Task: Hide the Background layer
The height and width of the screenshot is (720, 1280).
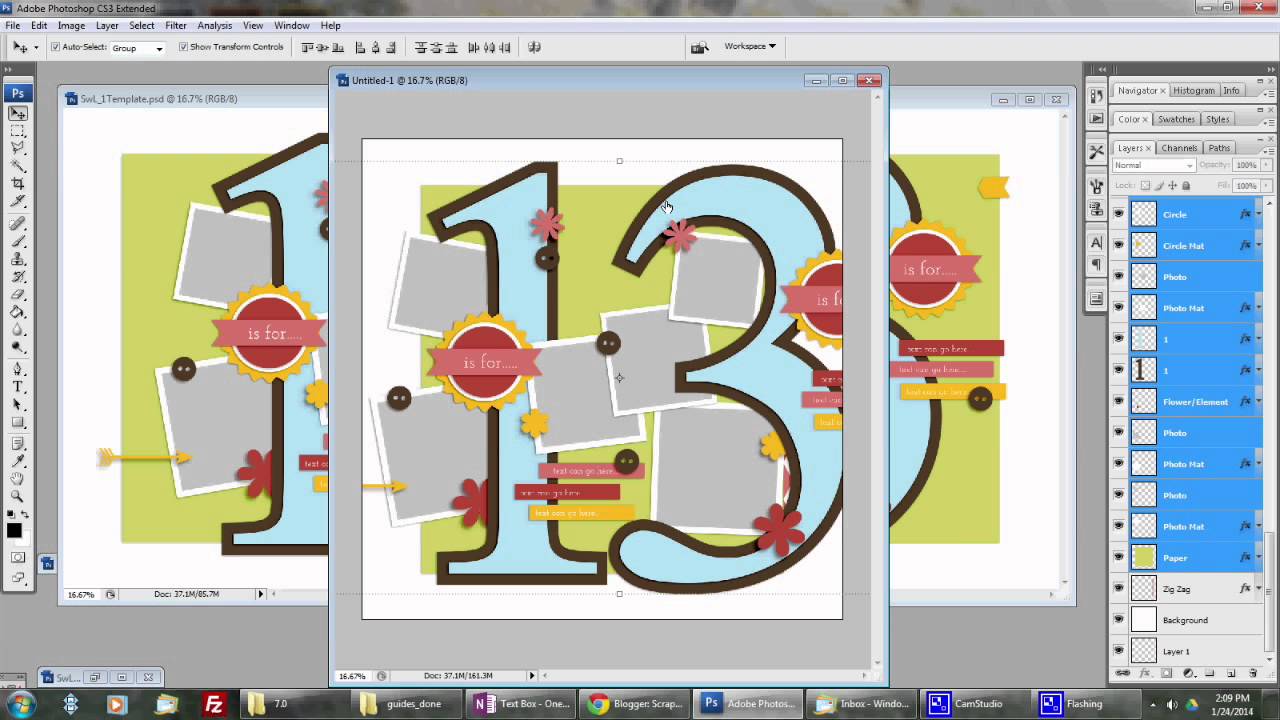Action: pos(1118,620)
